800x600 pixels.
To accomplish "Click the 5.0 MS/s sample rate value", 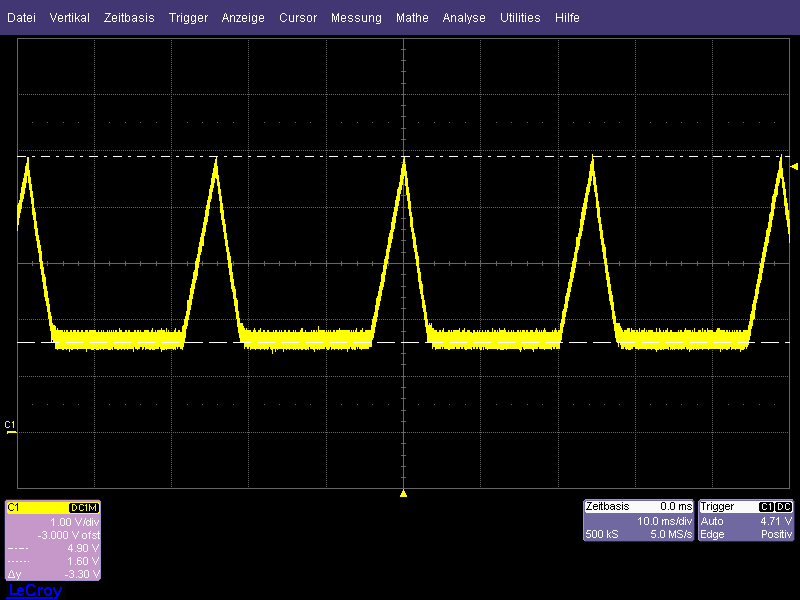I will (x=671, y=534).
